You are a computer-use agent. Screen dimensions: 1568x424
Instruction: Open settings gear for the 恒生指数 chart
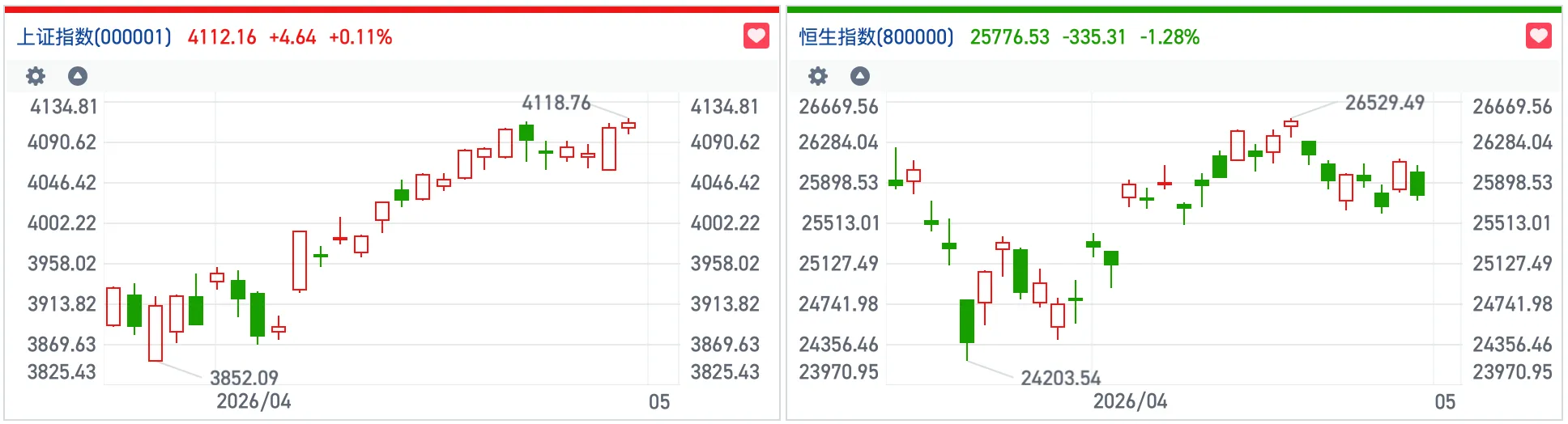point(818,76)
